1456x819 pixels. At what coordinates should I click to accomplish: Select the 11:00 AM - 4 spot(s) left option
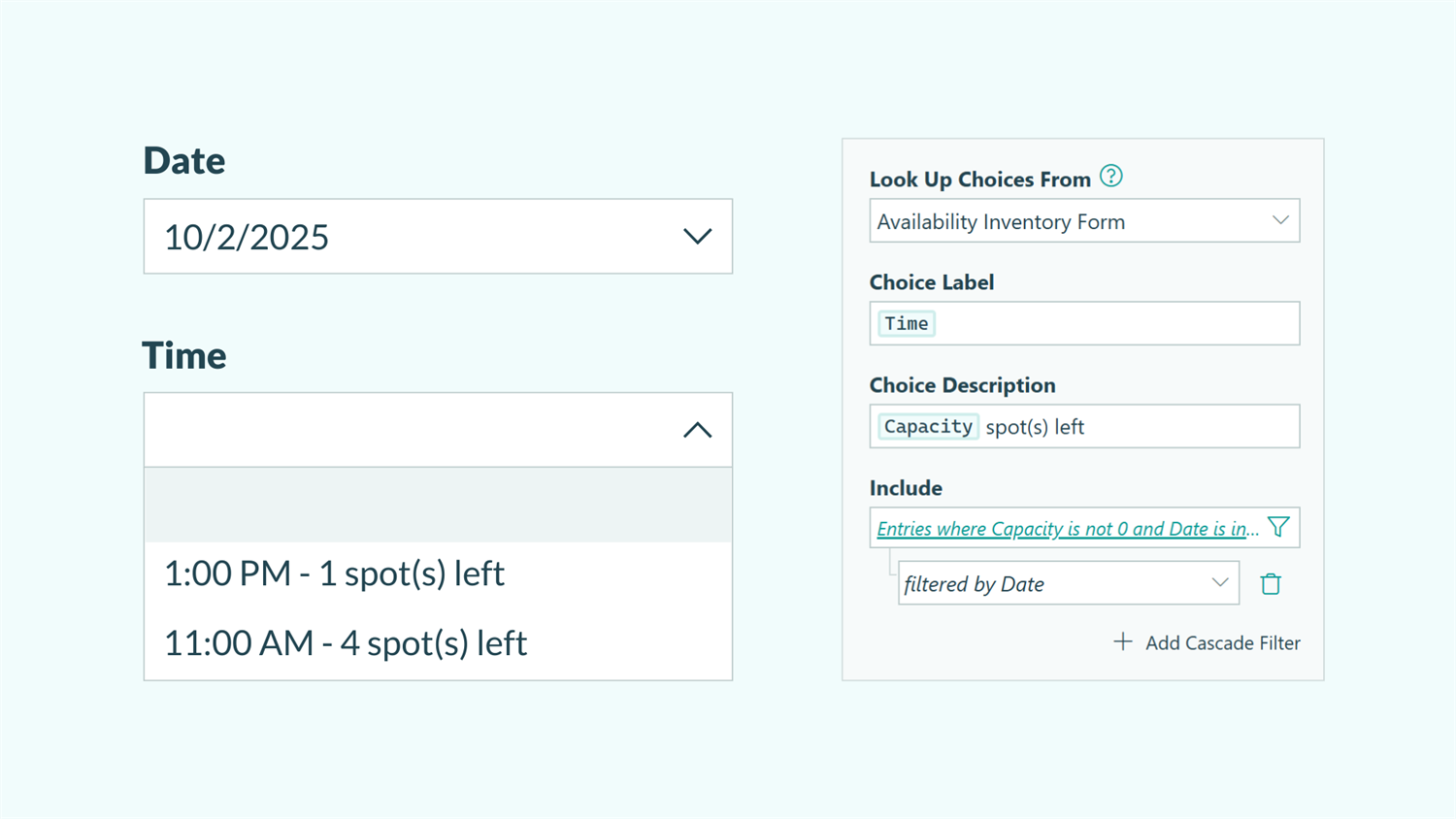pos(346,642)
